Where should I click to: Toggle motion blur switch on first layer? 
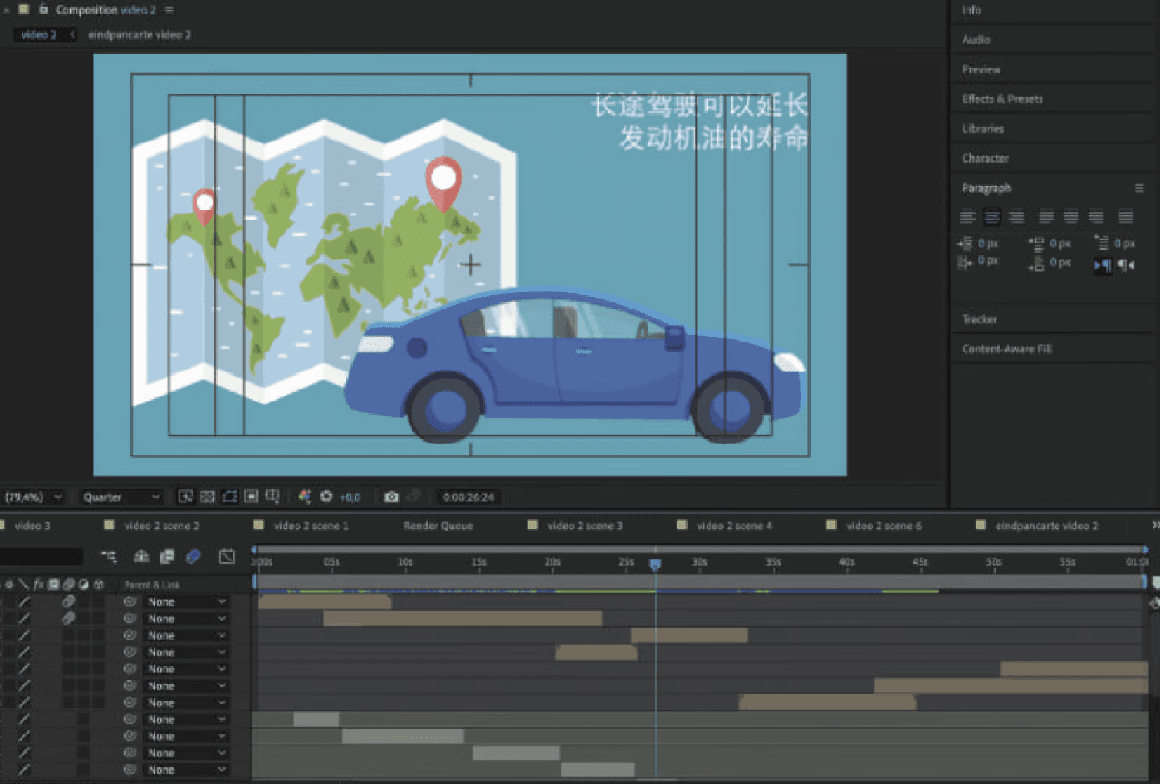coord(68,601)
